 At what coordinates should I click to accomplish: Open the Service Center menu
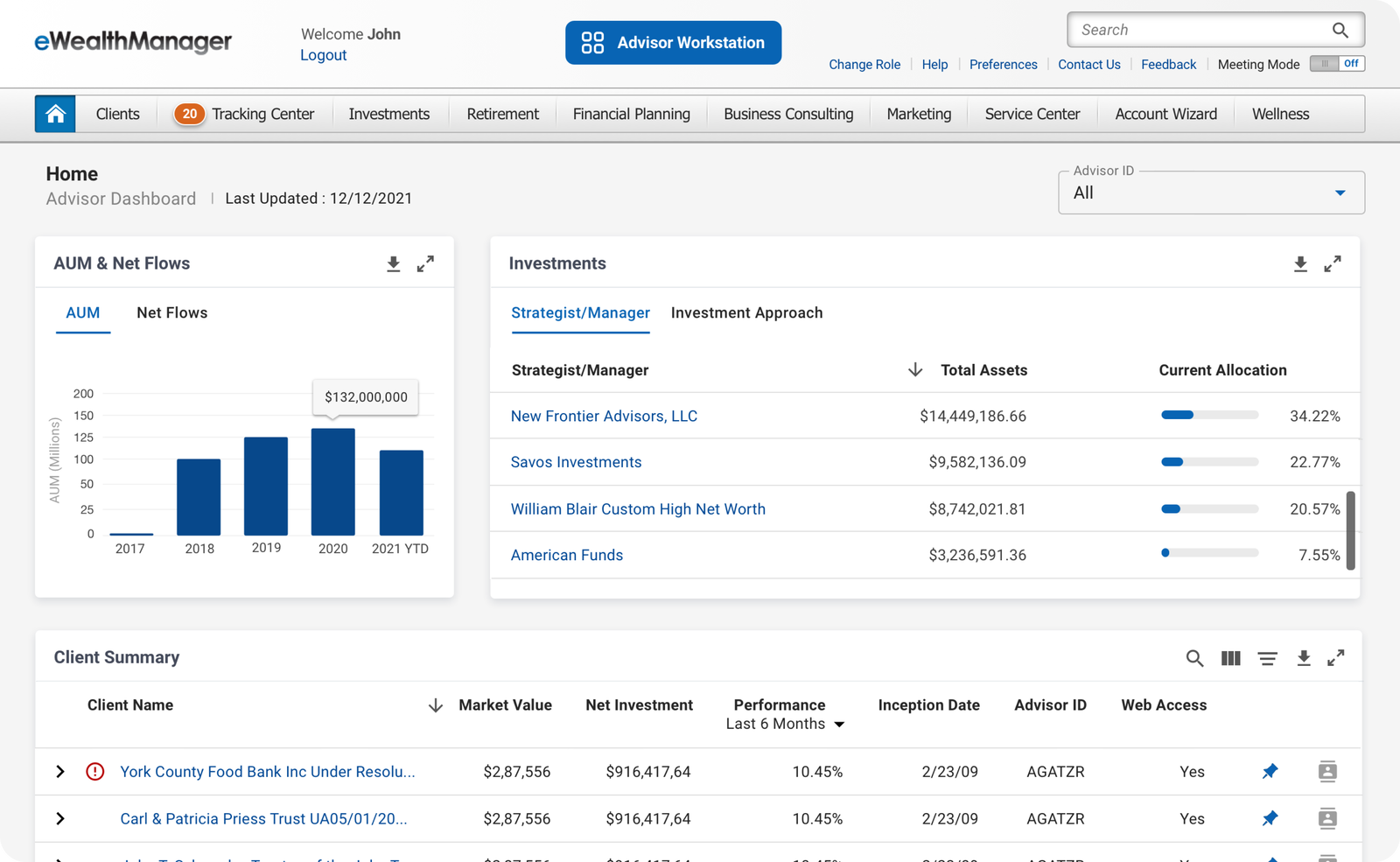pos(1032,114)
